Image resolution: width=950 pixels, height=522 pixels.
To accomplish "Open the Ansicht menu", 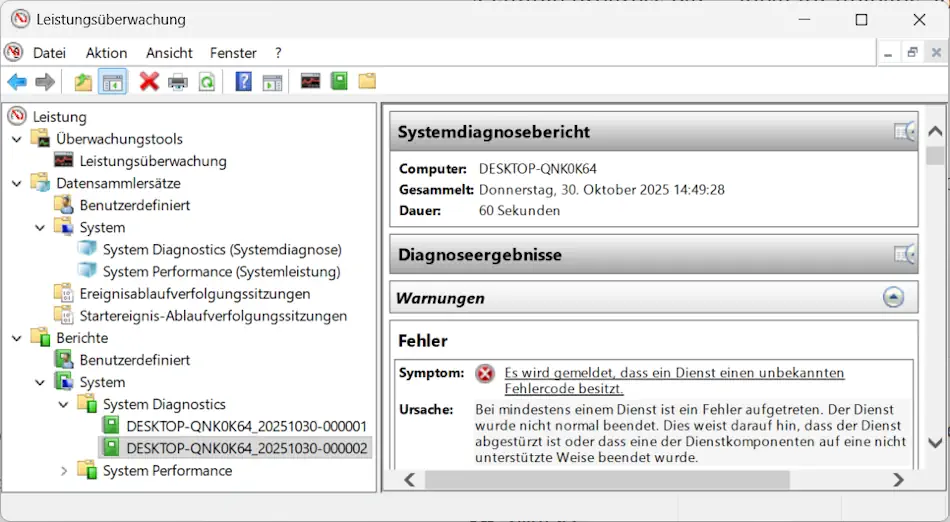I will point(169,53).
